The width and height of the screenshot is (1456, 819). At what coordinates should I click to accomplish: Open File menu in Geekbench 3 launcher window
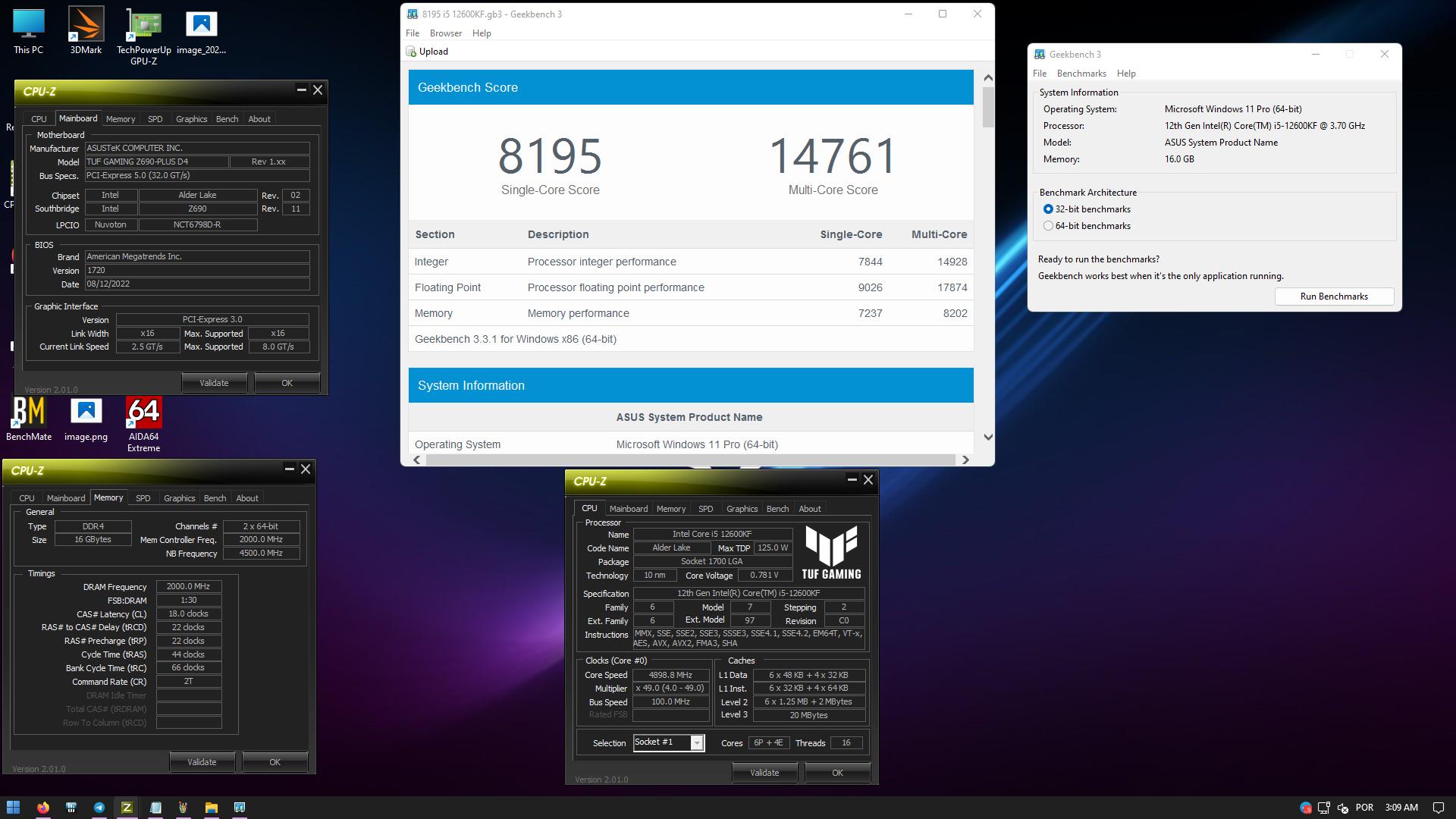1040,74
